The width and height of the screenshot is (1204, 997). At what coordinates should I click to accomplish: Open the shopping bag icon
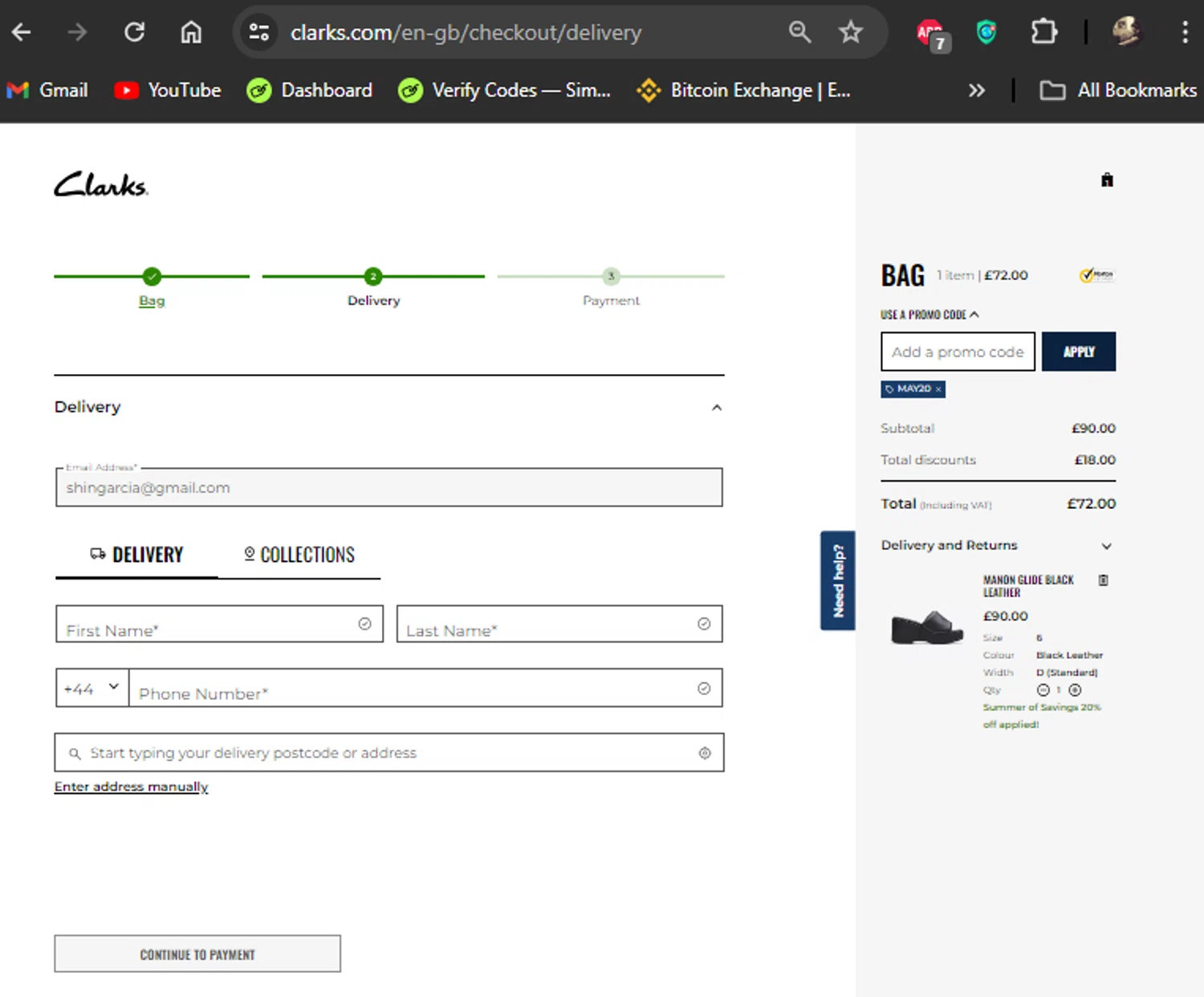tap(1107, 180)
